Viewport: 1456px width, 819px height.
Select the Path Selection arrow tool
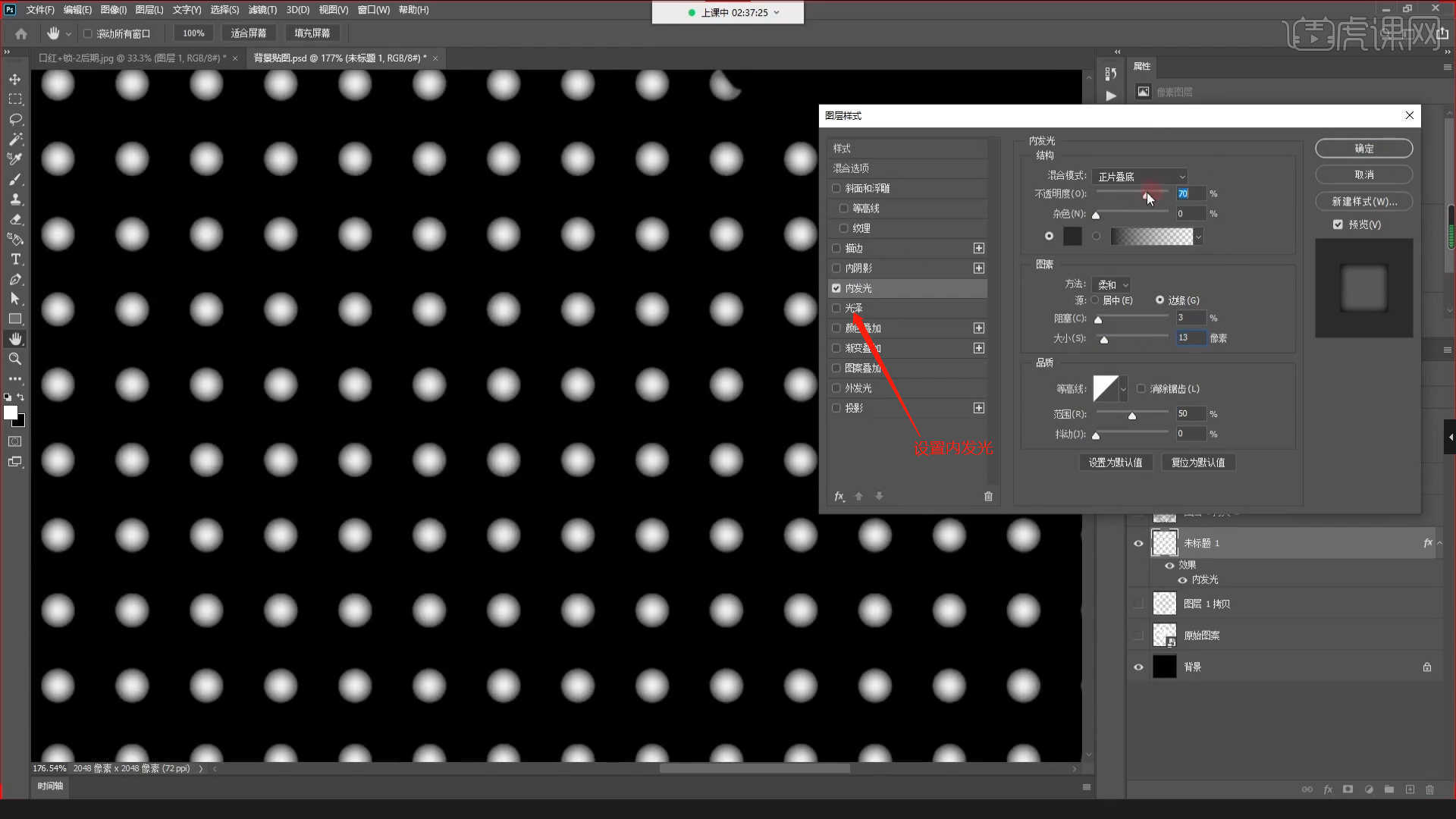tap(14, 299)
